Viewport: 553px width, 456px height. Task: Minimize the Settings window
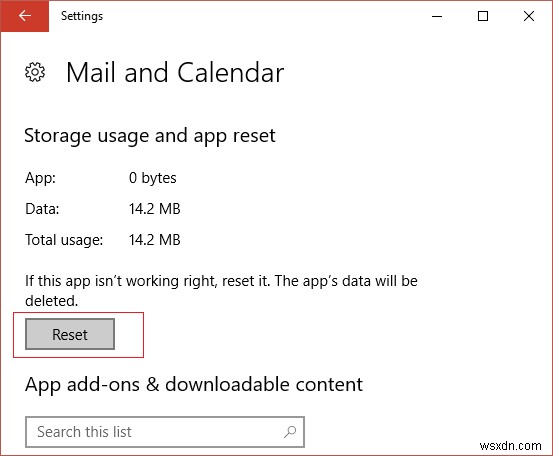point(437,16)
